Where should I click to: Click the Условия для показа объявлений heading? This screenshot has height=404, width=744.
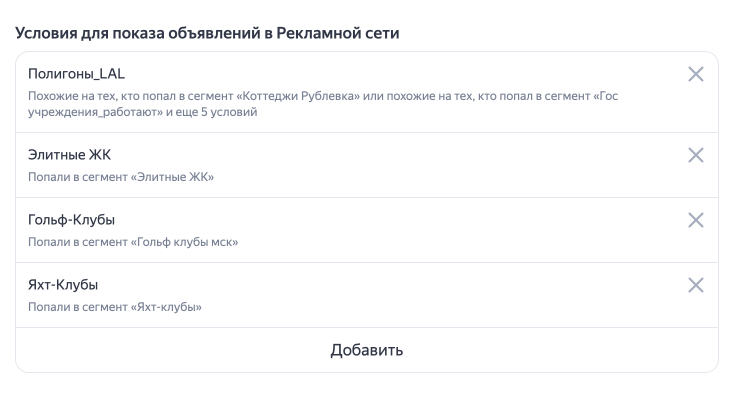coord(207,33)
